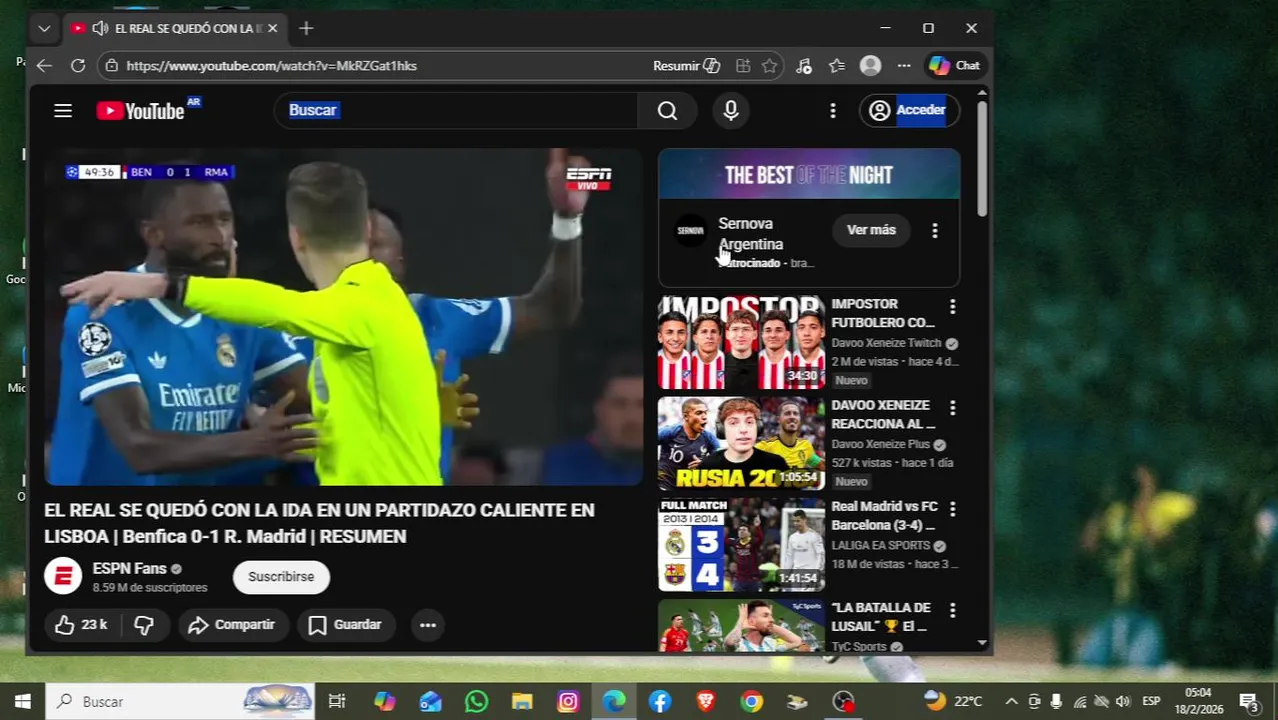This screenshot has width=1278, height=720.
Task: Subscribe with the Suscribirse button
Action: tap(281, 577)
